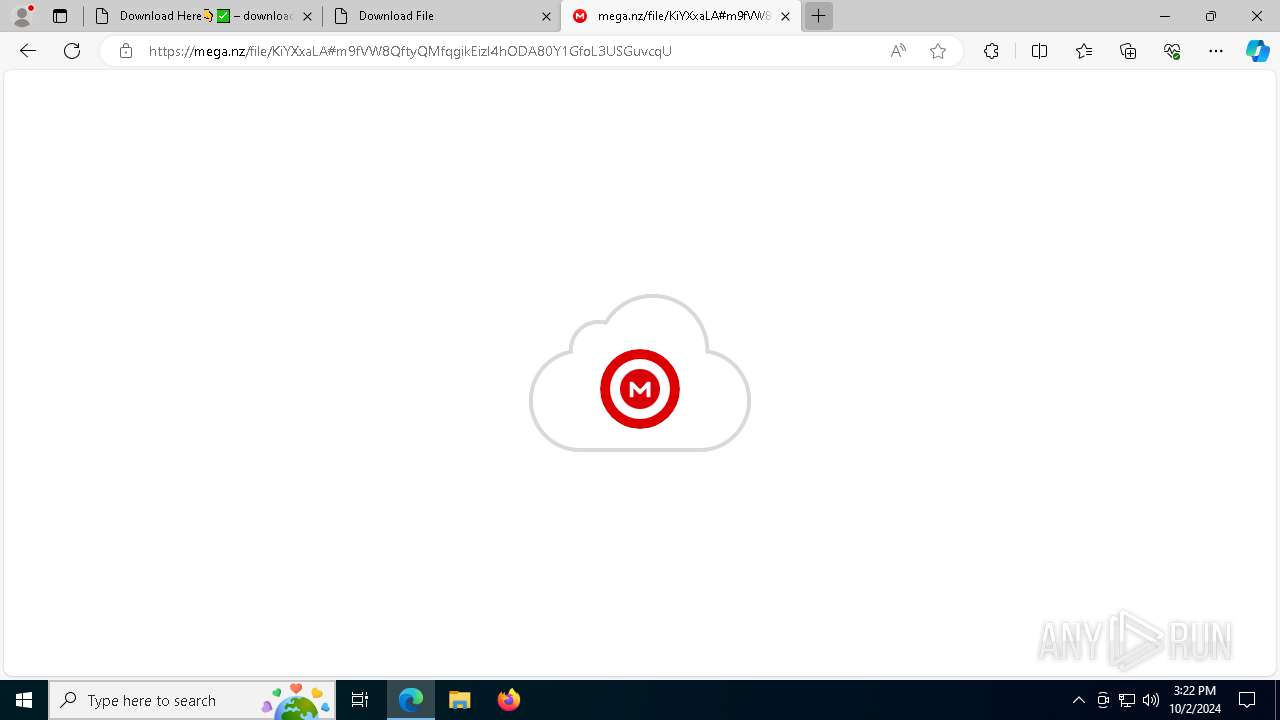The height and width of the screenshot is (720, 1280).
Task: Open the clock showing 3:22 PM
Action: point(1195,700)
